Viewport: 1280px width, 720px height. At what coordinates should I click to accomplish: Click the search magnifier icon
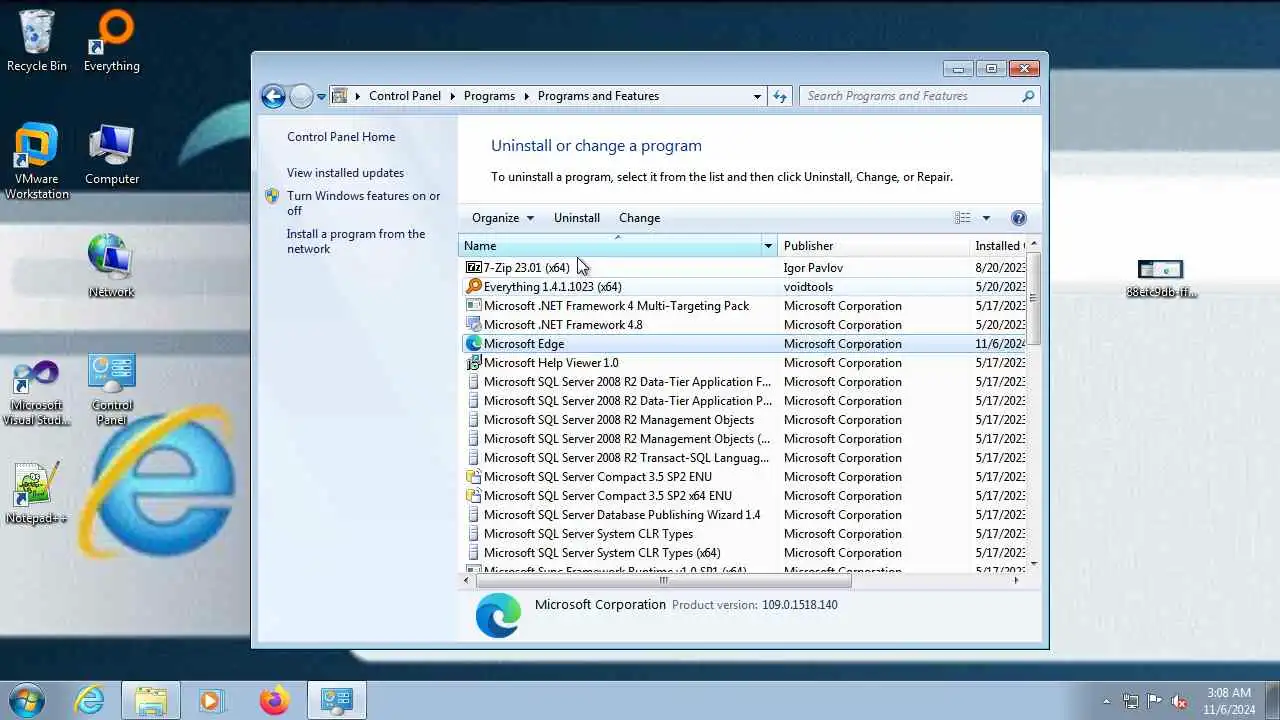click(1028, 96)
